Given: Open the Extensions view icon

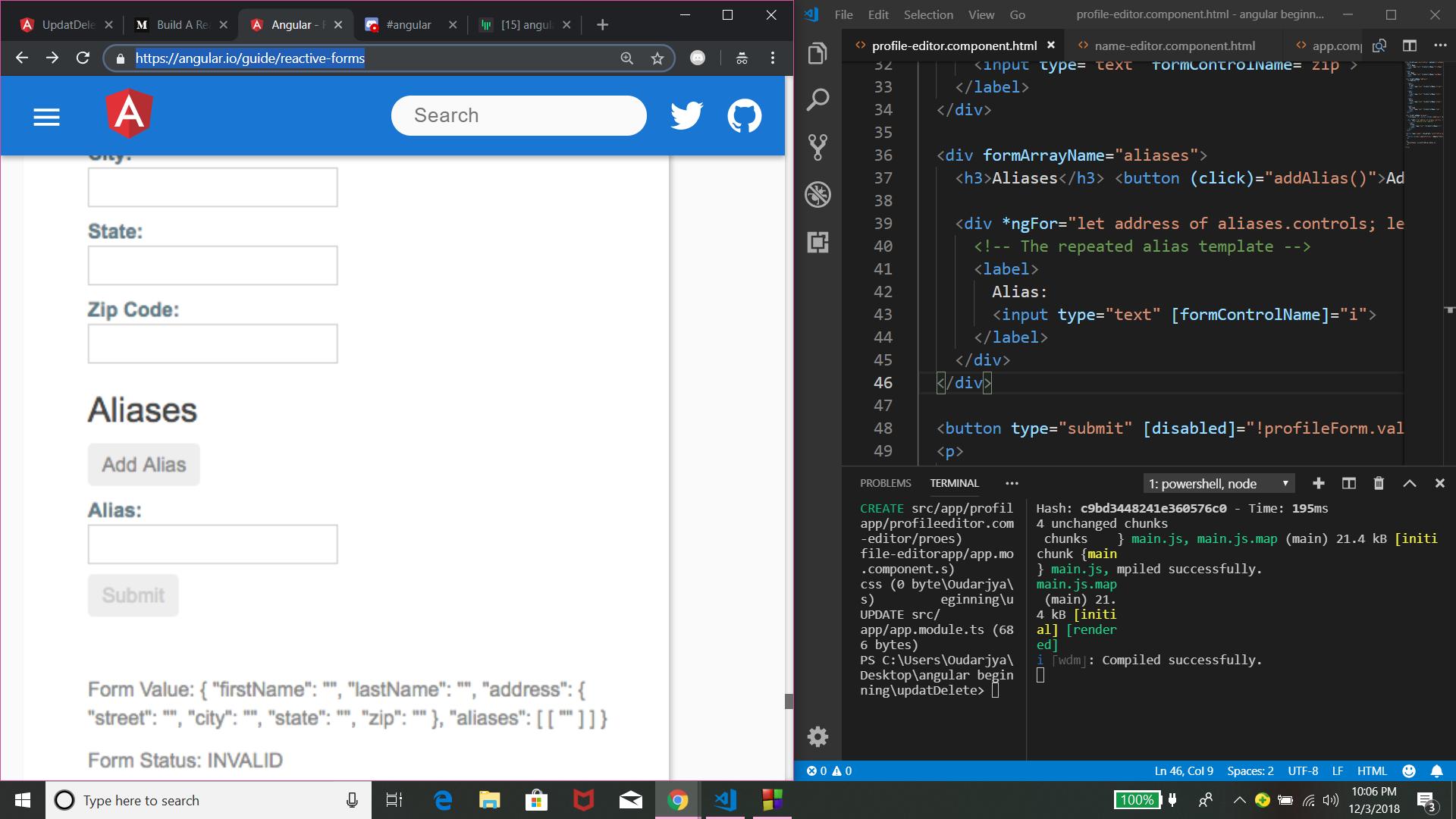Looking at the screenshot, I should (817, 242).
